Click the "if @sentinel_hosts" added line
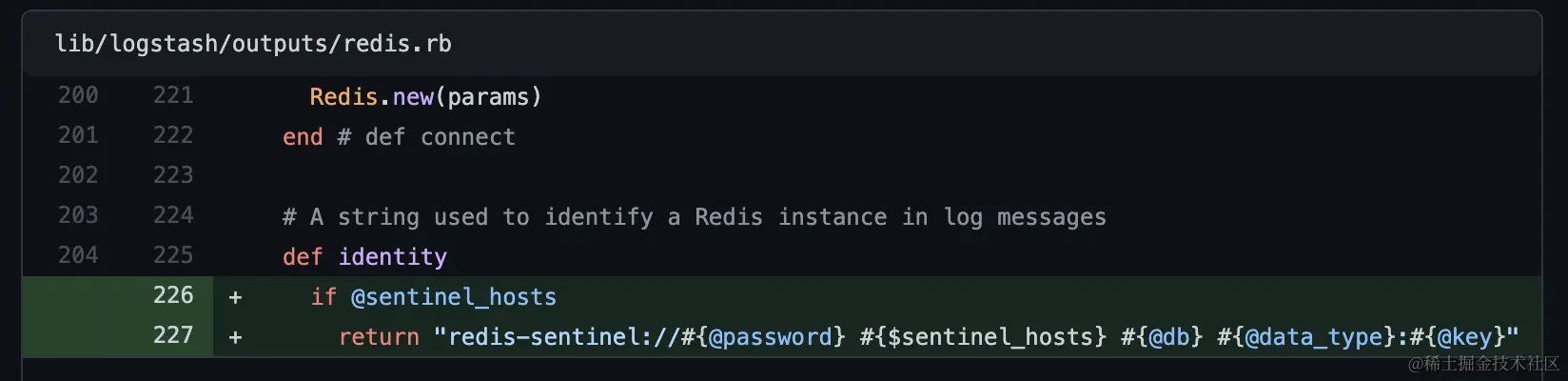The image size is (1568, 381). (x=433, y=297)
